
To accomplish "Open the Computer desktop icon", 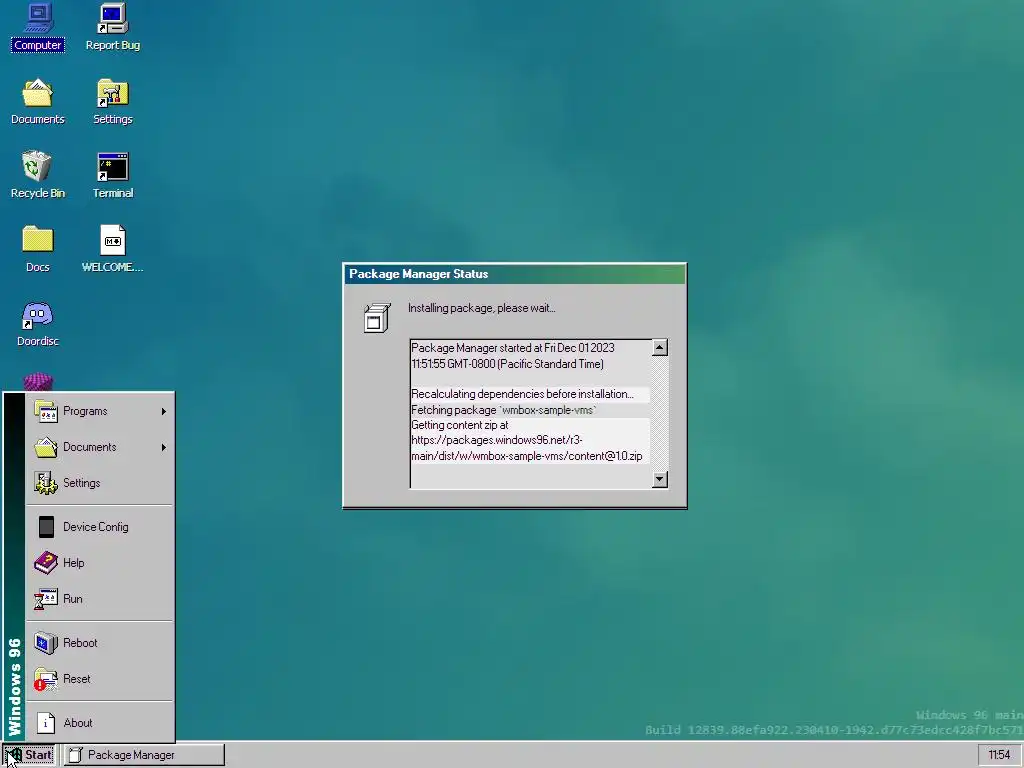I will pos(37,27).
